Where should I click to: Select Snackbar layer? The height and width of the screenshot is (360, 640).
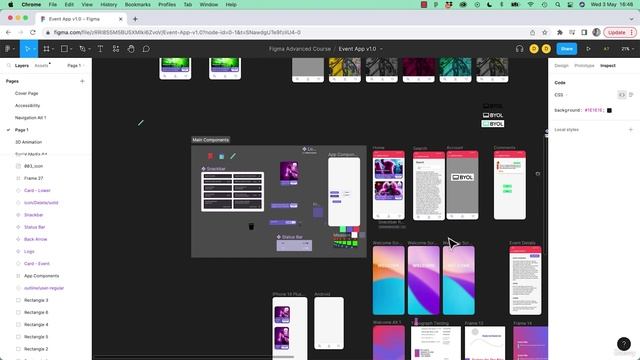point(33,215)
